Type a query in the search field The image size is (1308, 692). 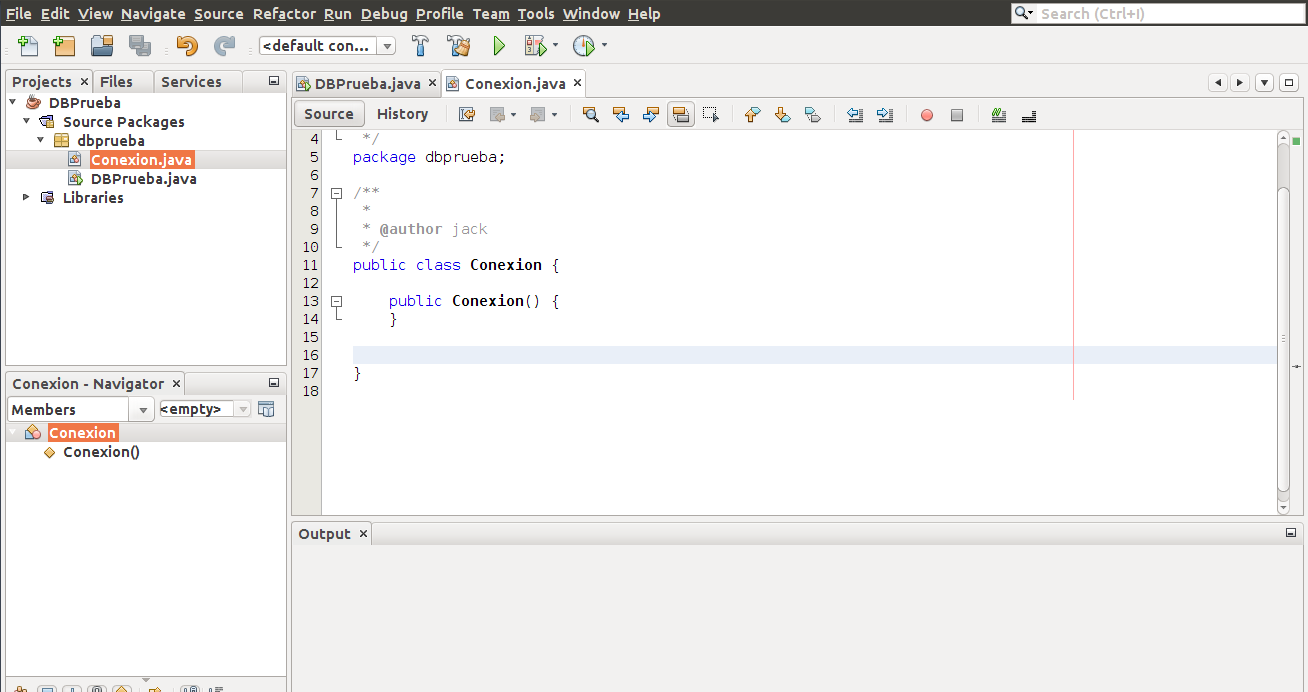click(1160, 13)
